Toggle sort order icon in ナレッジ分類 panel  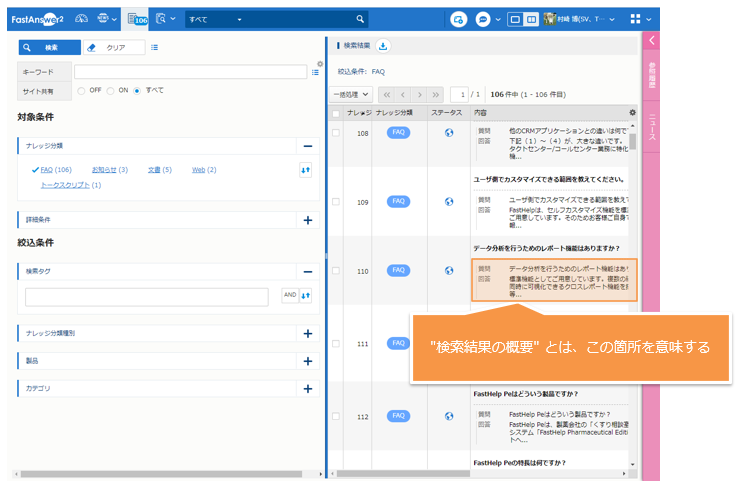305,170
